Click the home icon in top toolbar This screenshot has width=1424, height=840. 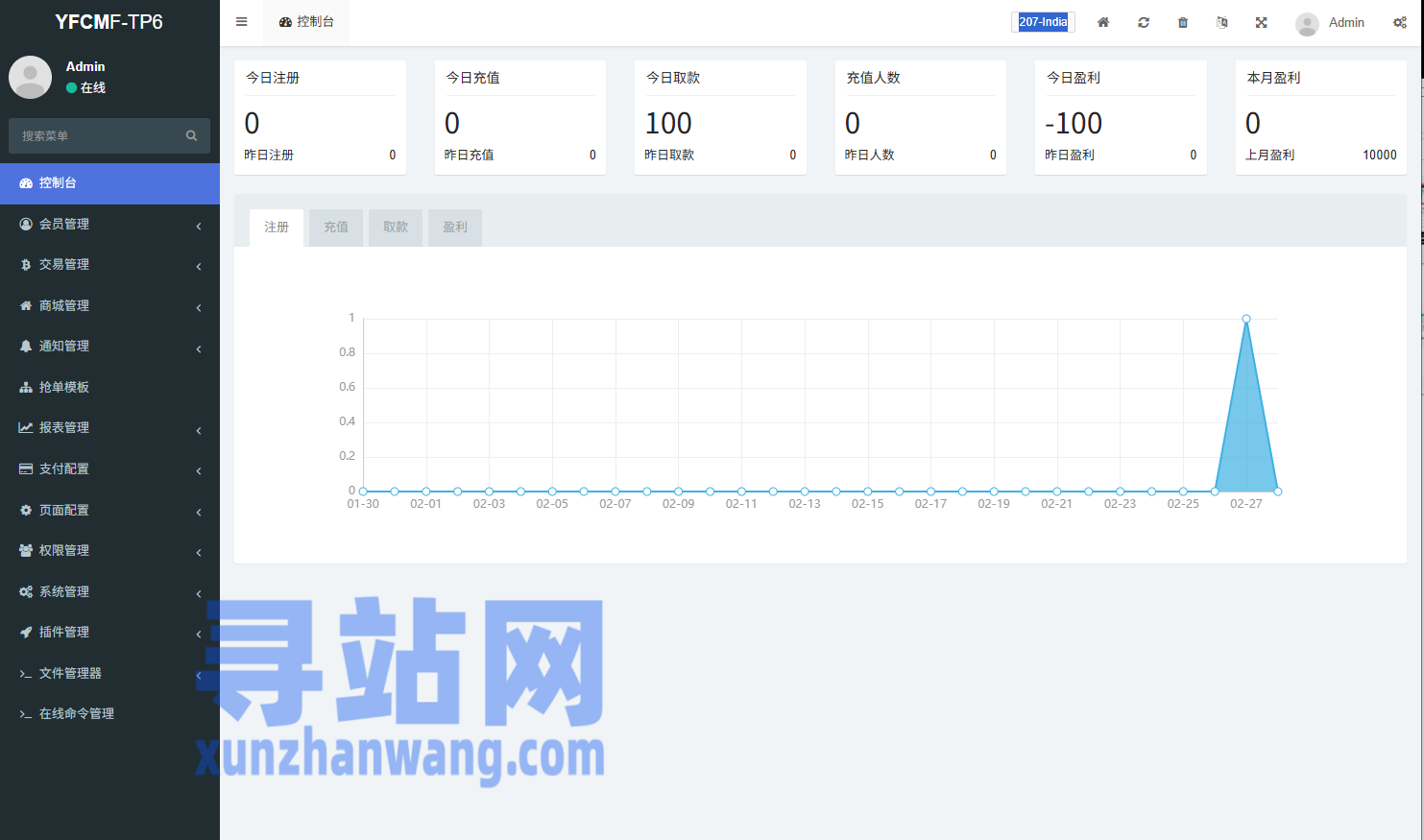pos(1103,22)
